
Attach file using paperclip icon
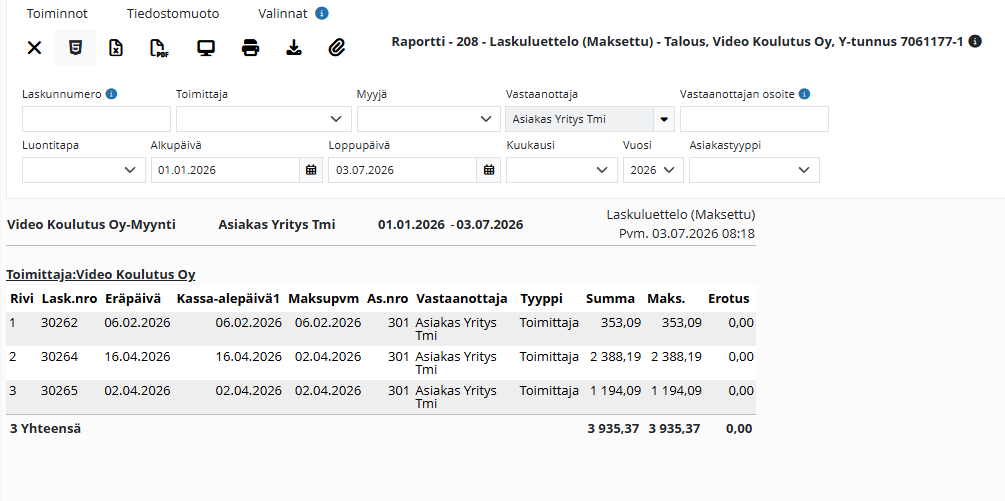coord(336,47)
